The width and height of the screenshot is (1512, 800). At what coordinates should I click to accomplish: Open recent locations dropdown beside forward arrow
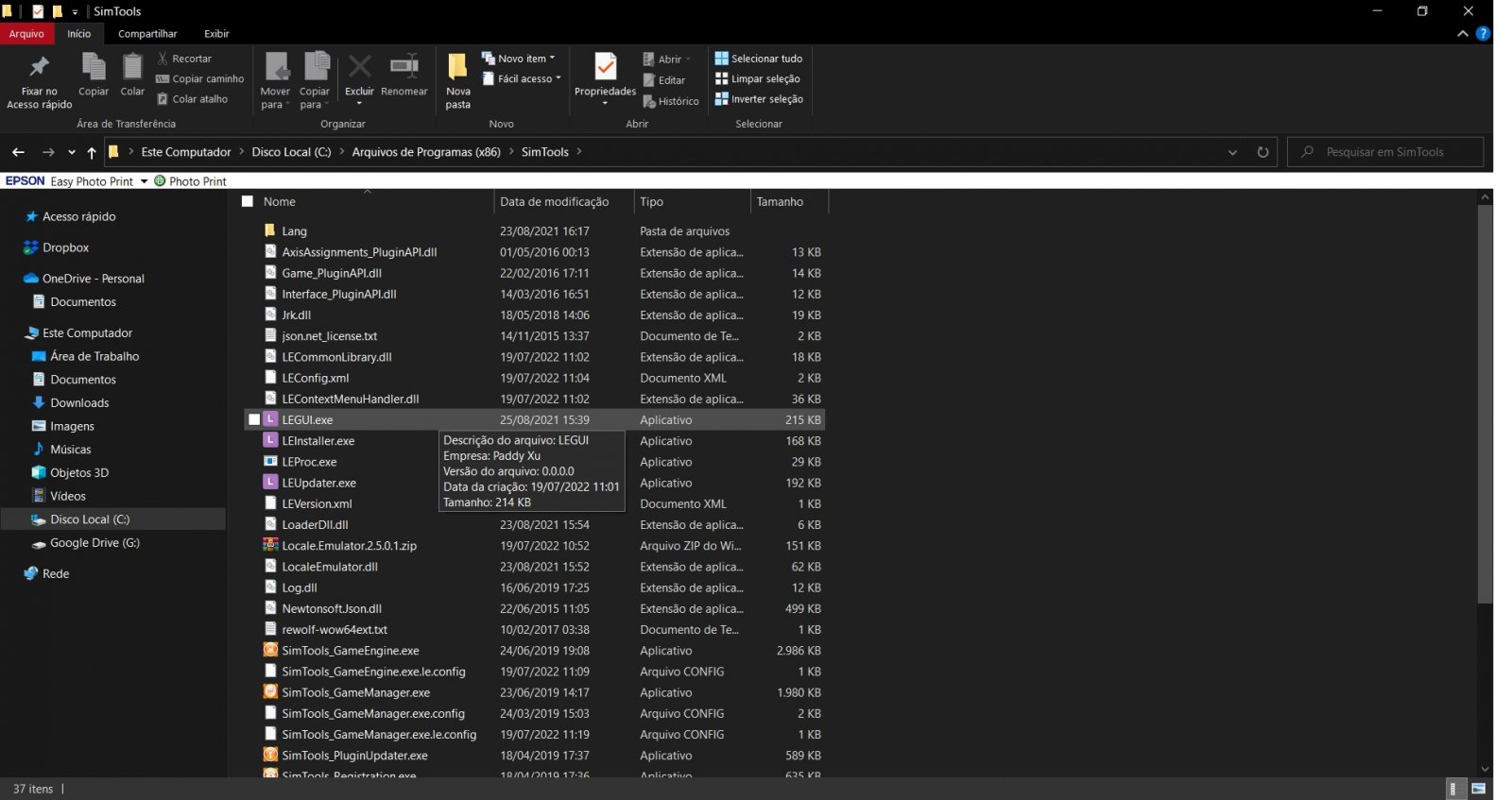point(72,152)
